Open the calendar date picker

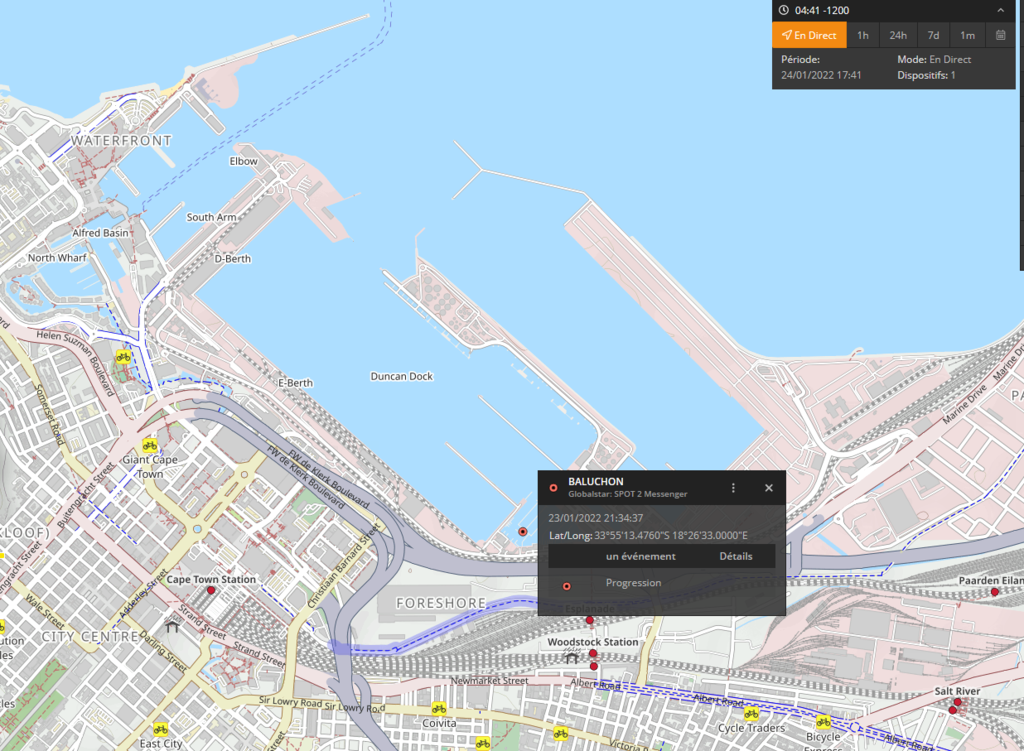(x=1000, y=35)
